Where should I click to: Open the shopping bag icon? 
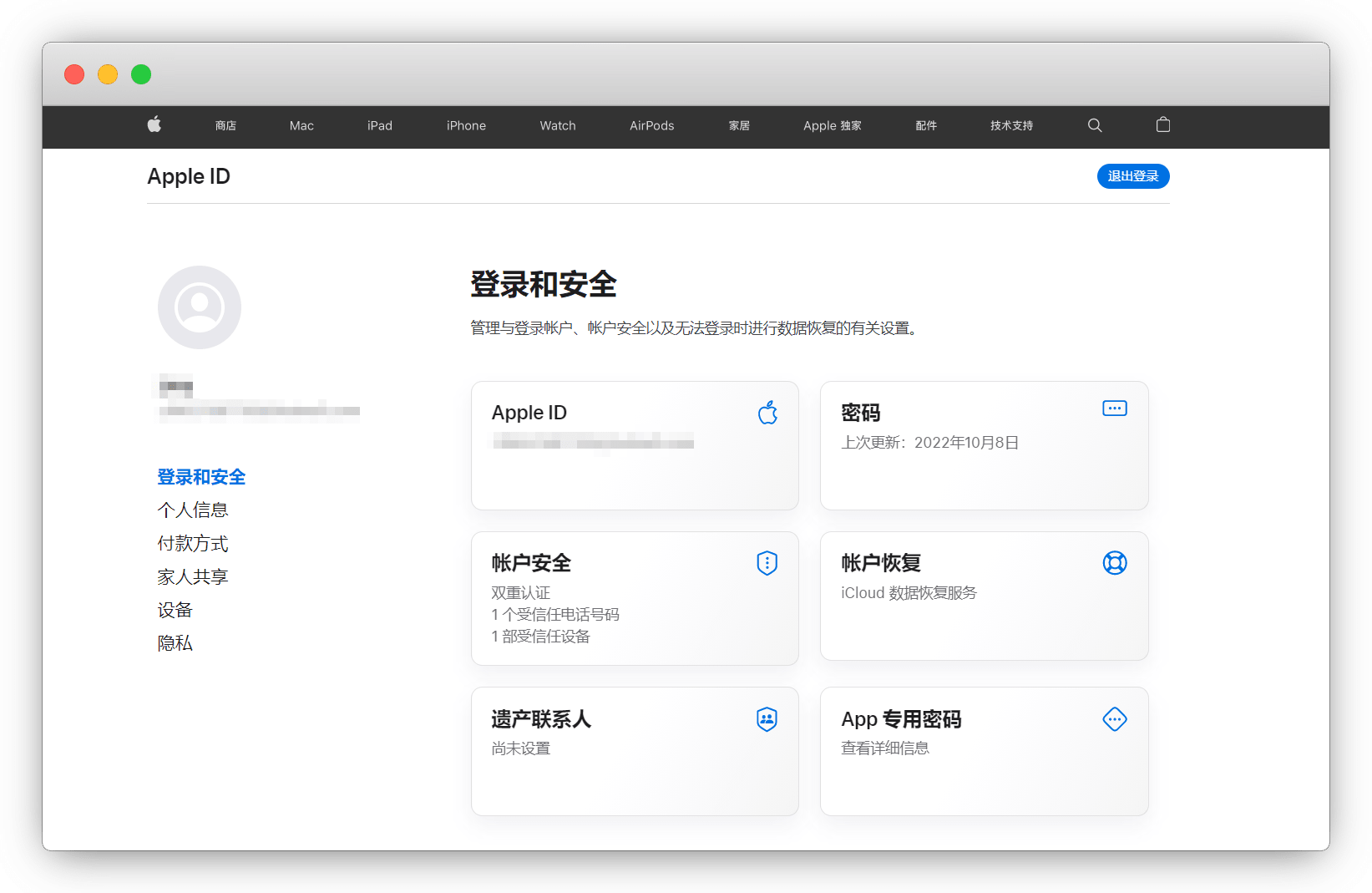click(1162, 125)
